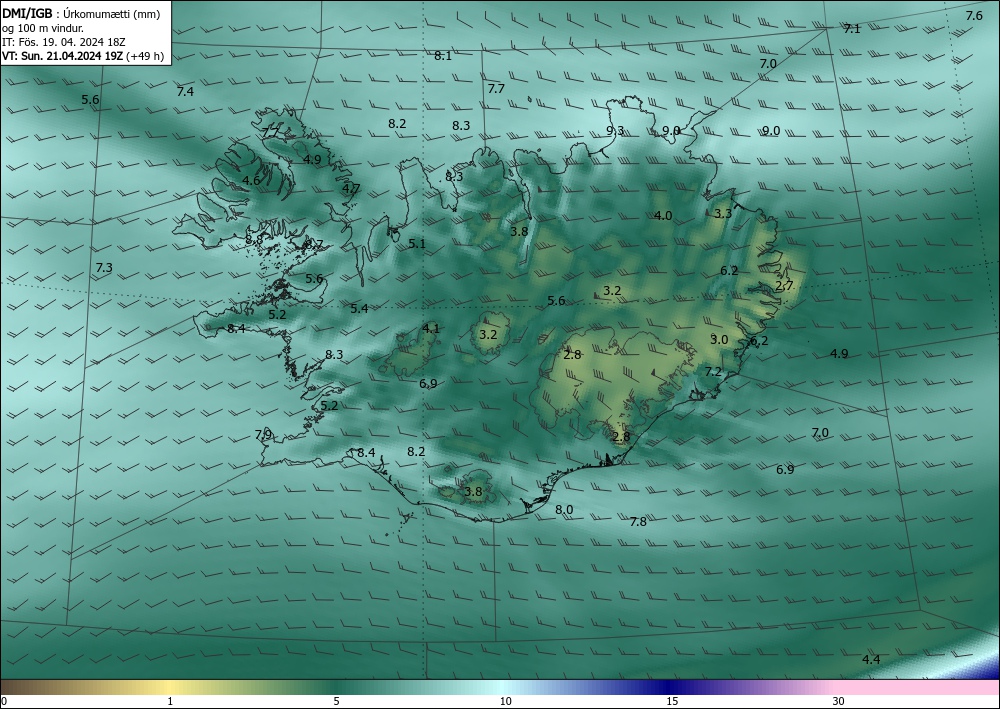Click the 'og 100 m vindur.' legend line
This screenshot has width=1000, height=709.
43,28
